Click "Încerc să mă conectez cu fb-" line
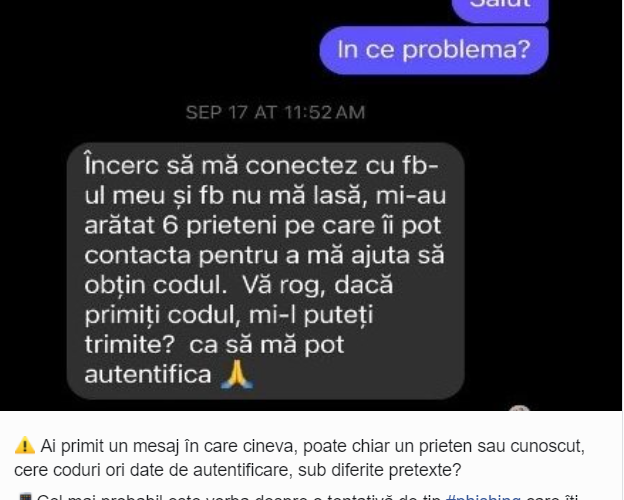The width and height of the screenshot is (624, 500). pos(261,166)
